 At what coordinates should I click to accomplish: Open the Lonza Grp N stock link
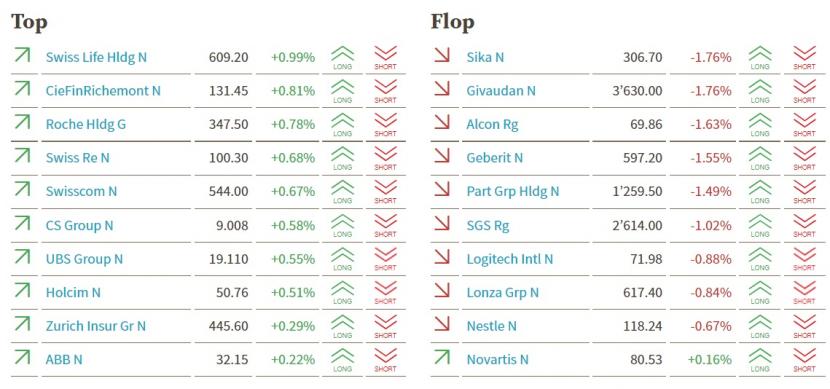click(x=502, y=293)
